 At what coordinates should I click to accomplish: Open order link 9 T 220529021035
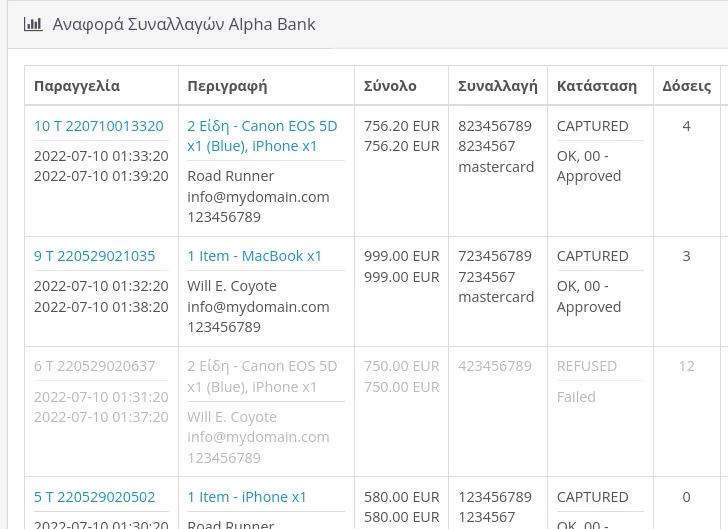94,256
